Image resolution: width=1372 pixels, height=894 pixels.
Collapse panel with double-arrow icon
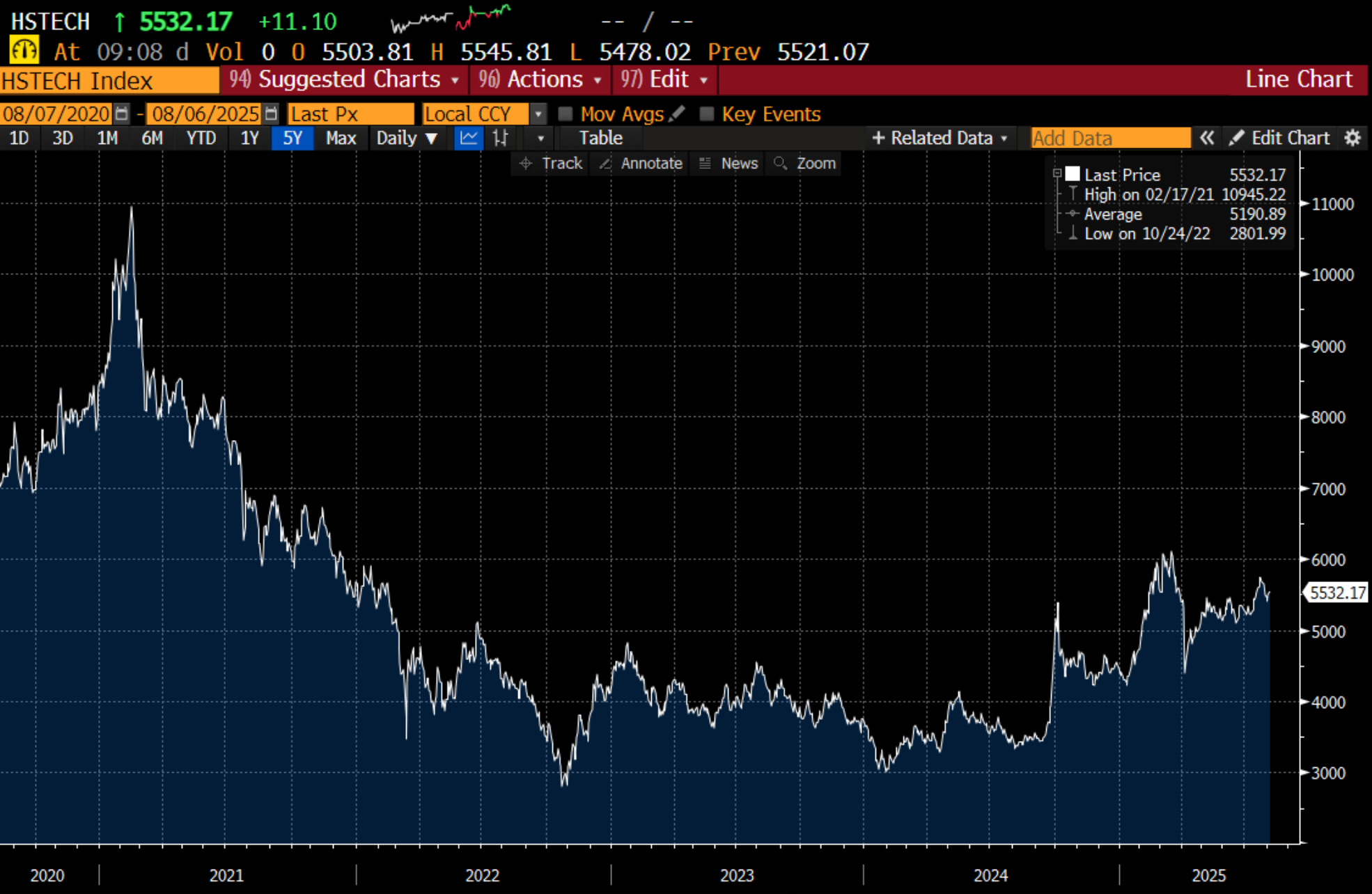click(1206, 138)
